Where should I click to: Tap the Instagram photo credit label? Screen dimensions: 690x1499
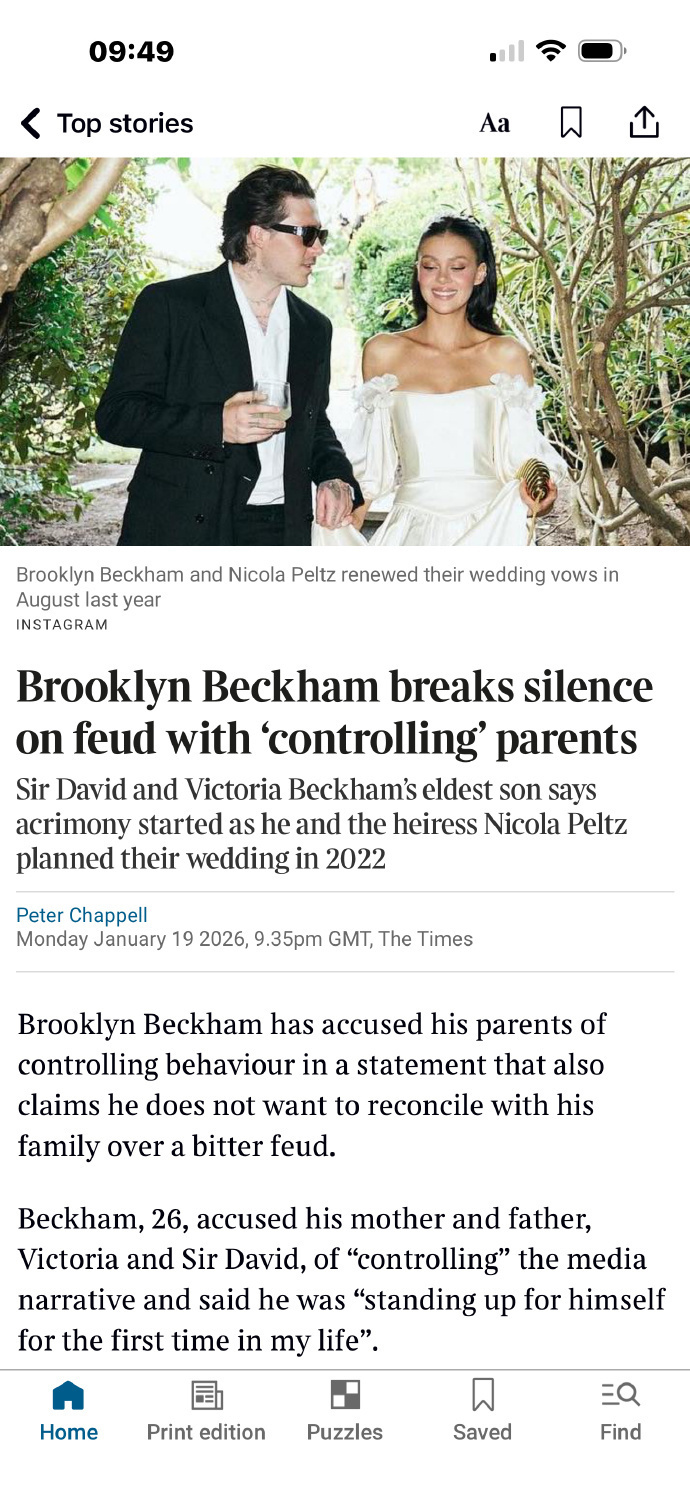click(x=62, y=625)
